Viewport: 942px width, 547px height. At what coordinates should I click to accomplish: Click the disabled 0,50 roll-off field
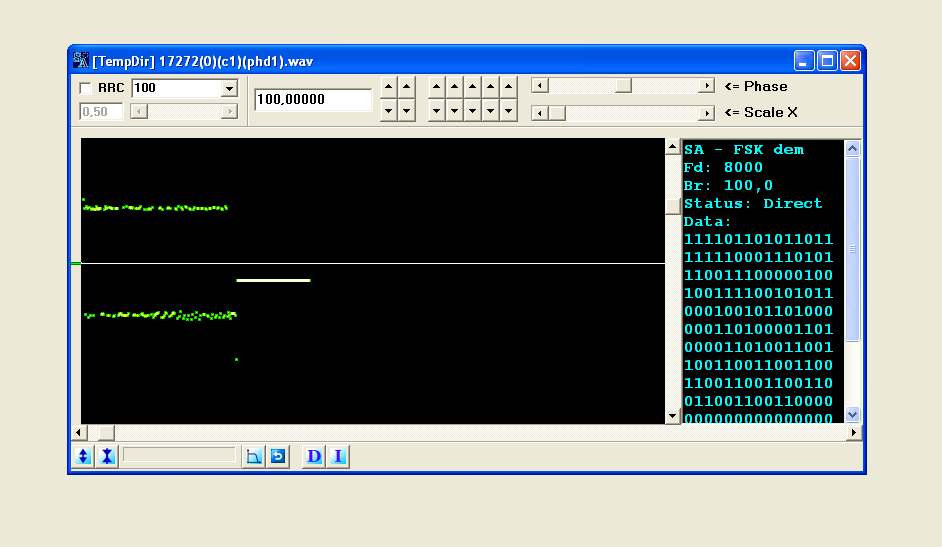(x=100, y=112)
